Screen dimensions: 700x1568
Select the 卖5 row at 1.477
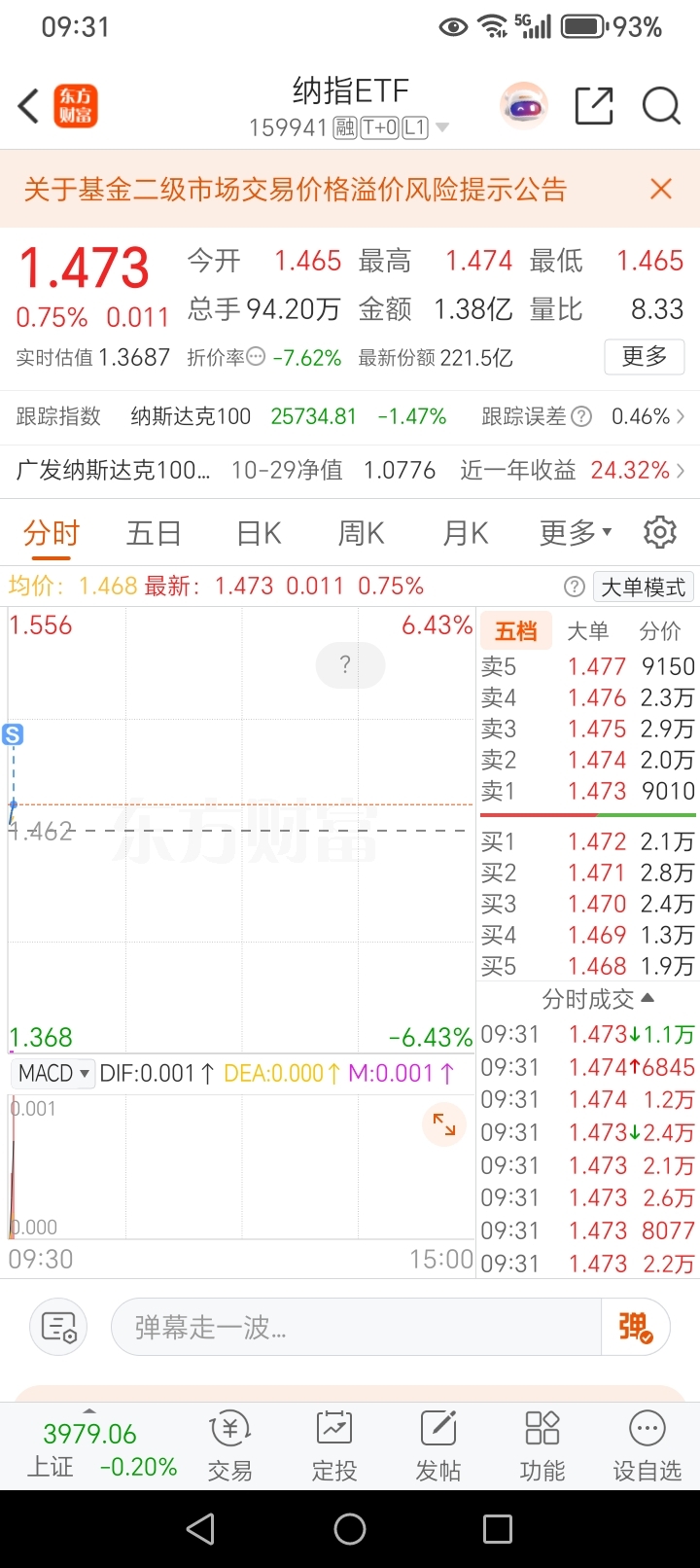click(x=588, y=666)
